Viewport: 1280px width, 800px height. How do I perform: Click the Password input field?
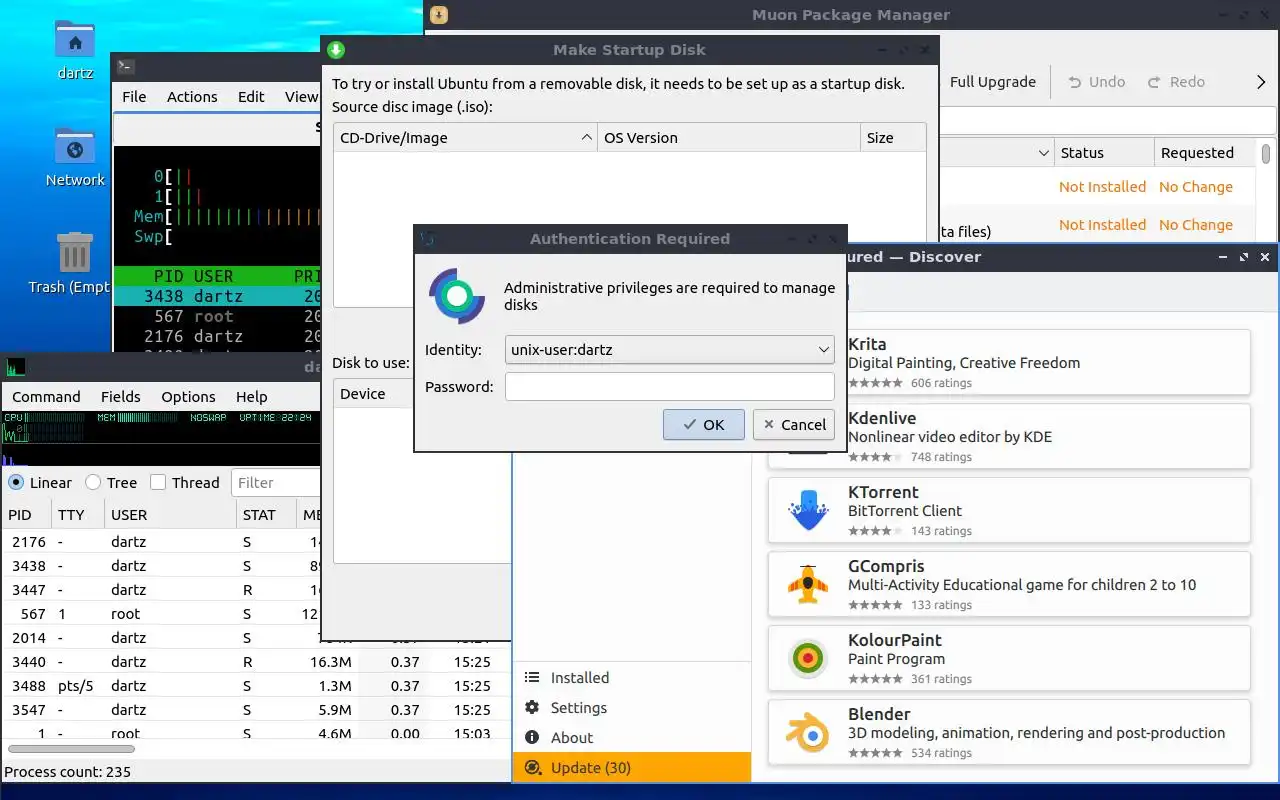[x=669, y=386]
